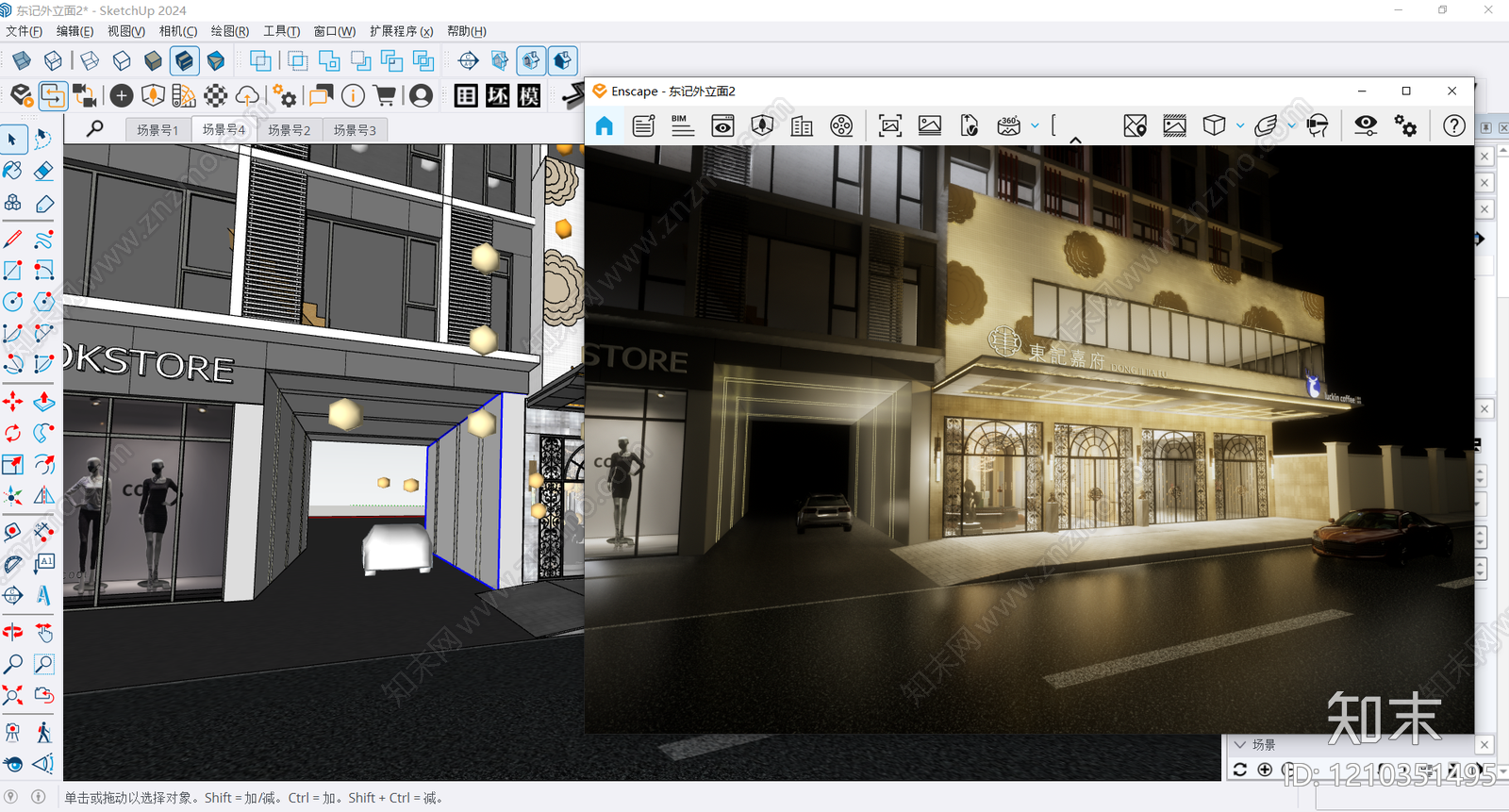
Task: Switch to scene tab 场景号3
Action: [x=355, y=130]
